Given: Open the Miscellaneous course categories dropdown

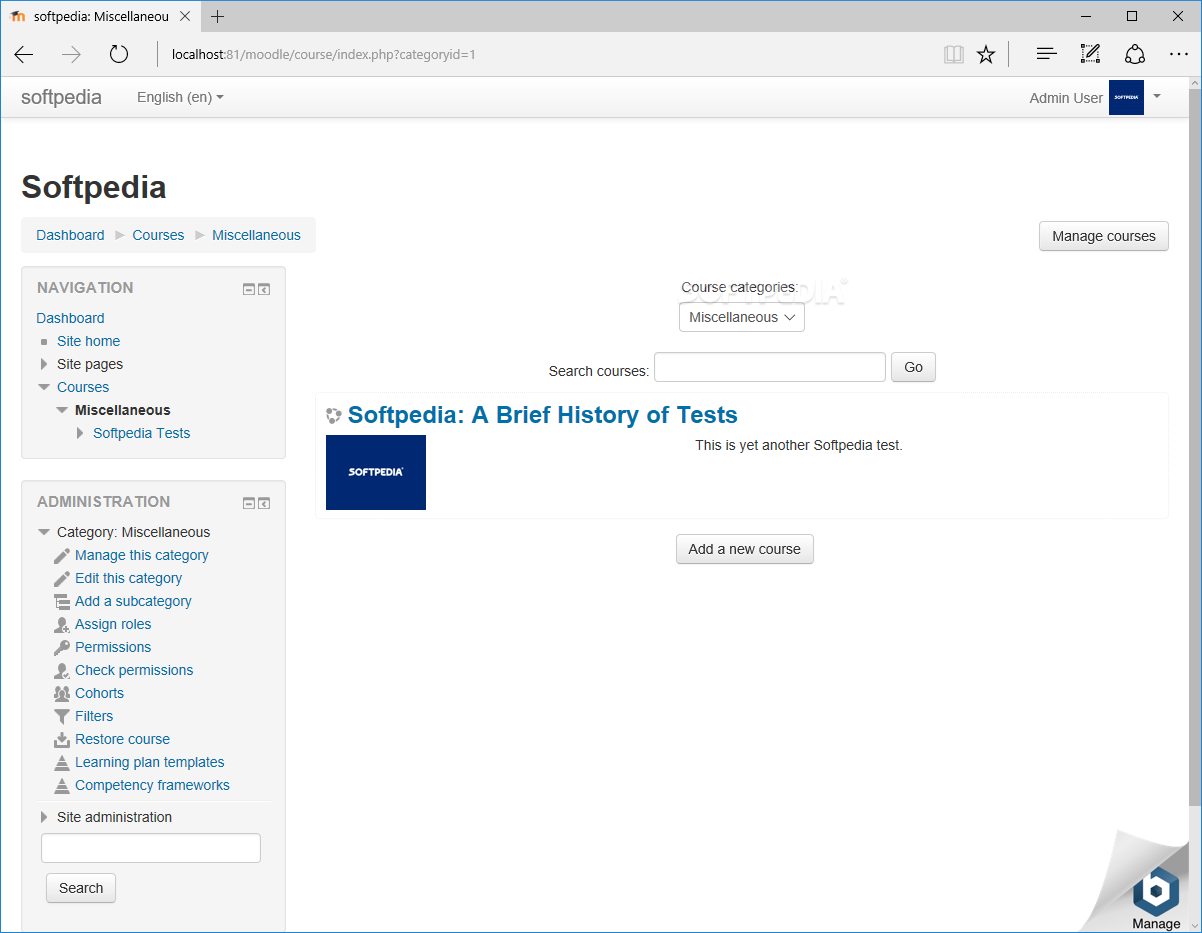Looking at the screenshot, I should point(742,317).
